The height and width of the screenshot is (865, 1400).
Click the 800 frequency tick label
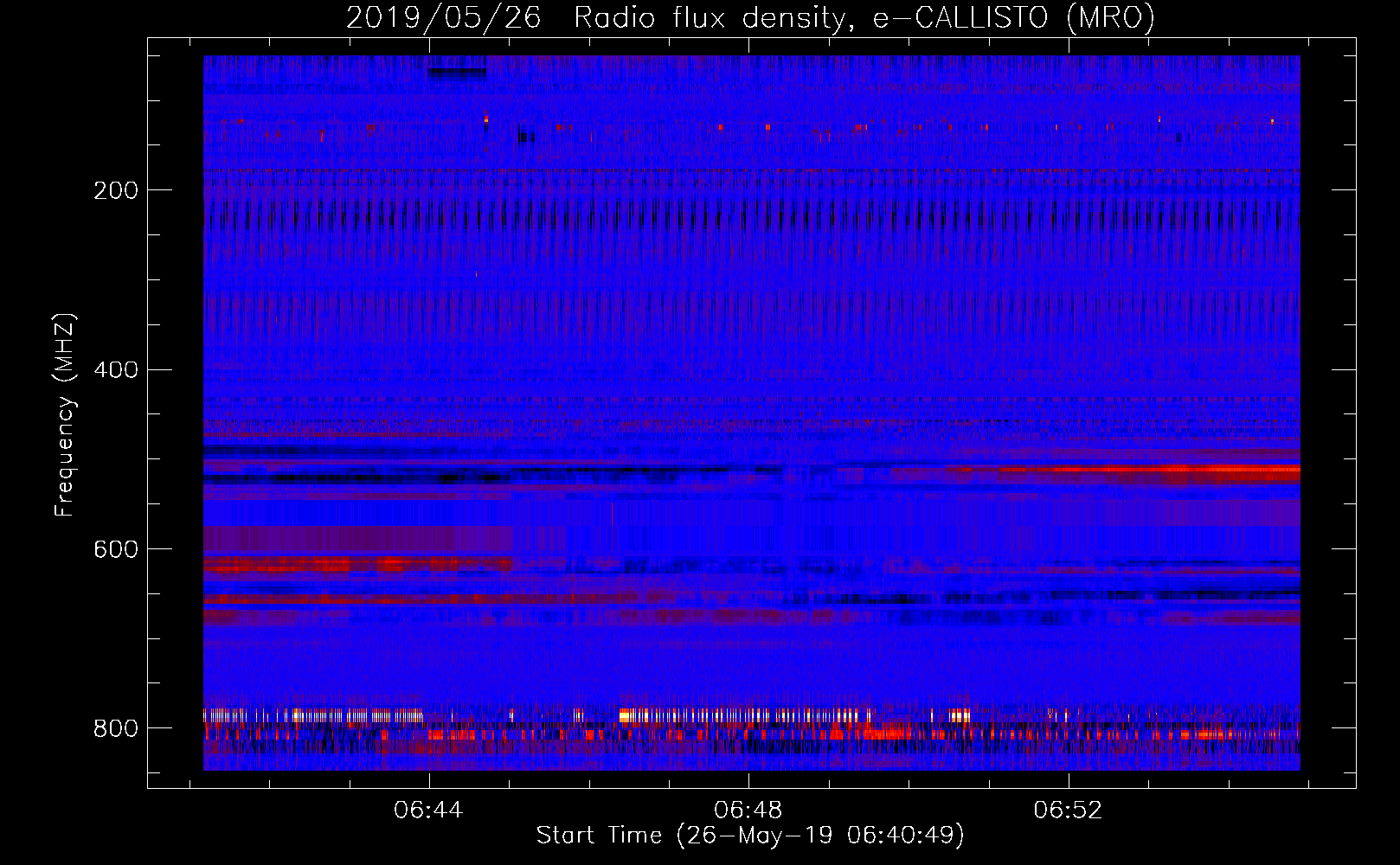tap(116, 729)
